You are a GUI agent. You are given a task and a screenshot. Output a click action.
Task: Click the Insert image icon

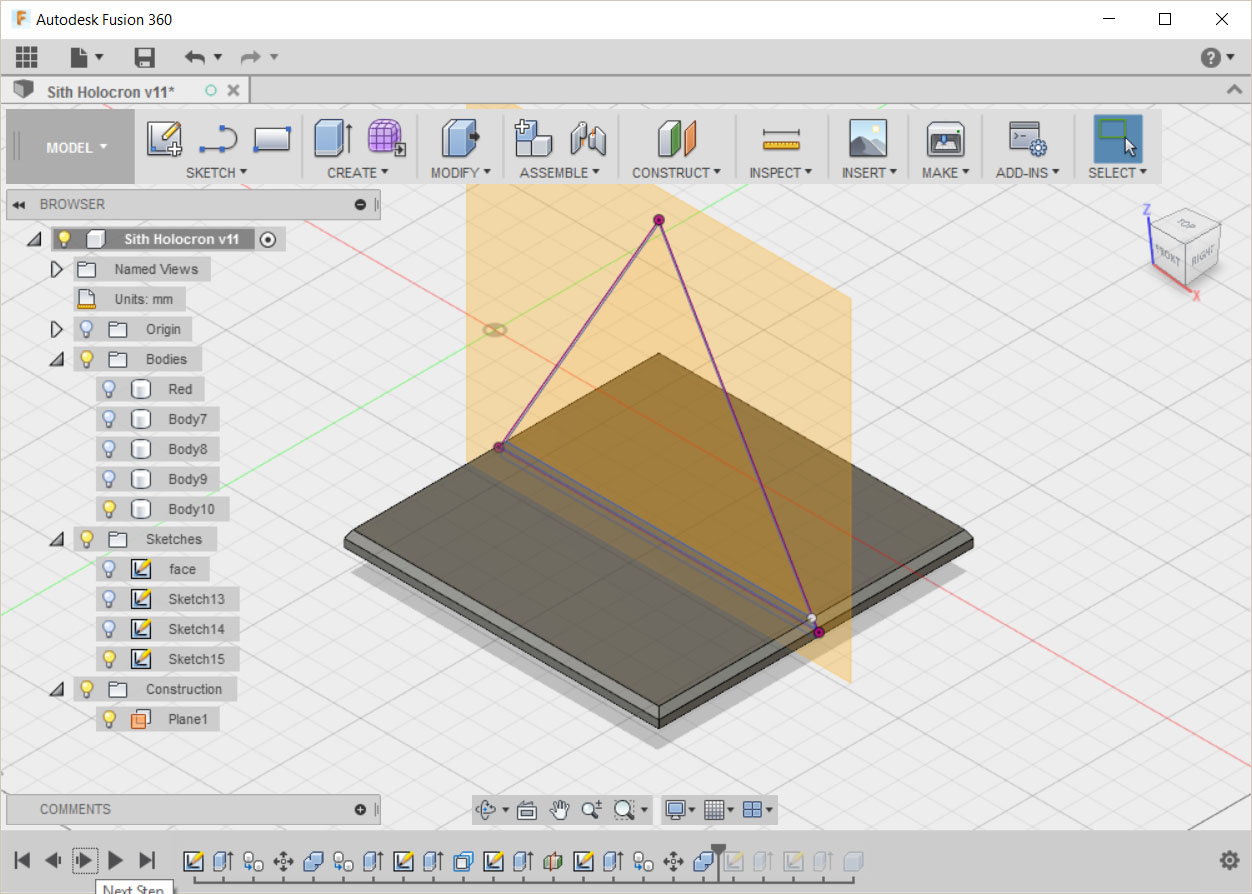[x=868, y=138]
